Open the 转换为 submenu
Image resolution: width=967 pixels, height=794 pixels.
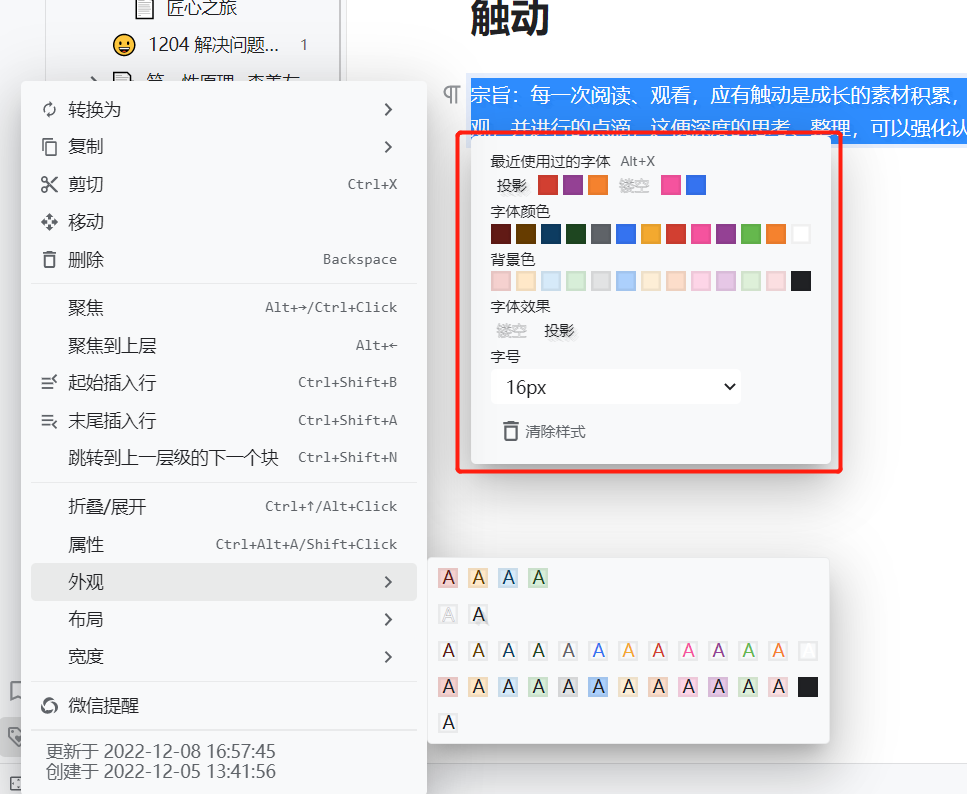[224, 110]
